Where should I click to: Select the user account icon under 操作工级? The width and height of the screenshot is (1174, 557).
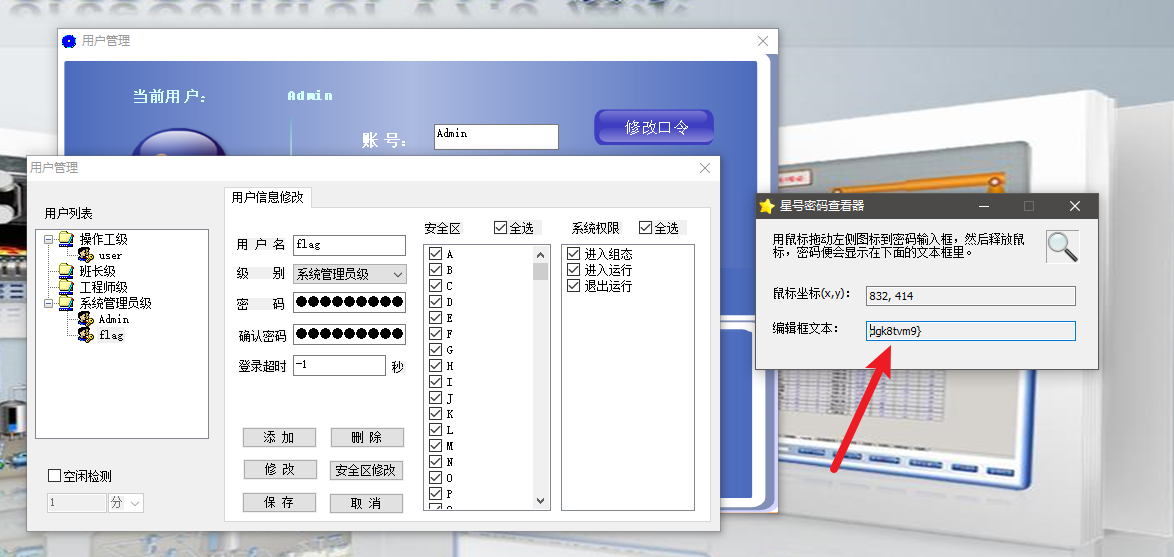click(x=86, y=255)
